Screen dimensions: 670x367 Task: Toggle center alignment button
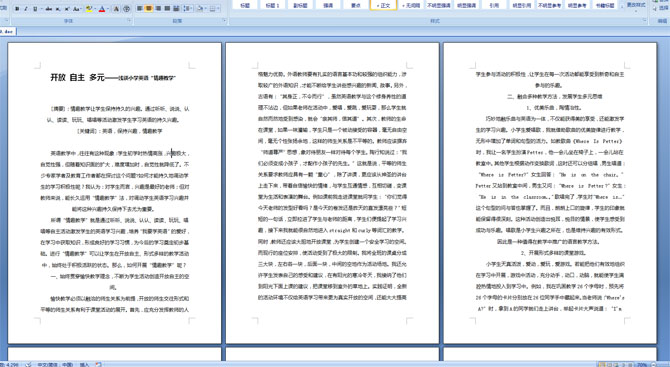[149, 9]
